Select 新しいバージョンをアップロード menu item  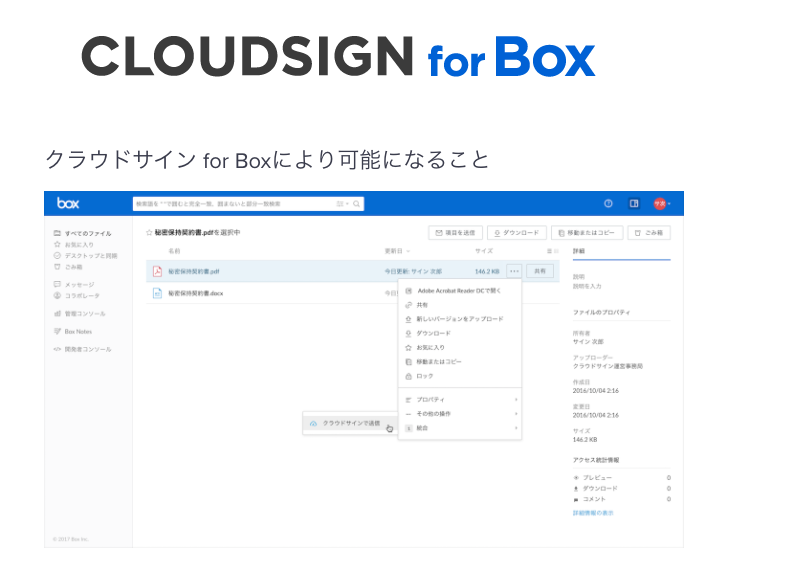pyautogui.click(x=459, y=319)
